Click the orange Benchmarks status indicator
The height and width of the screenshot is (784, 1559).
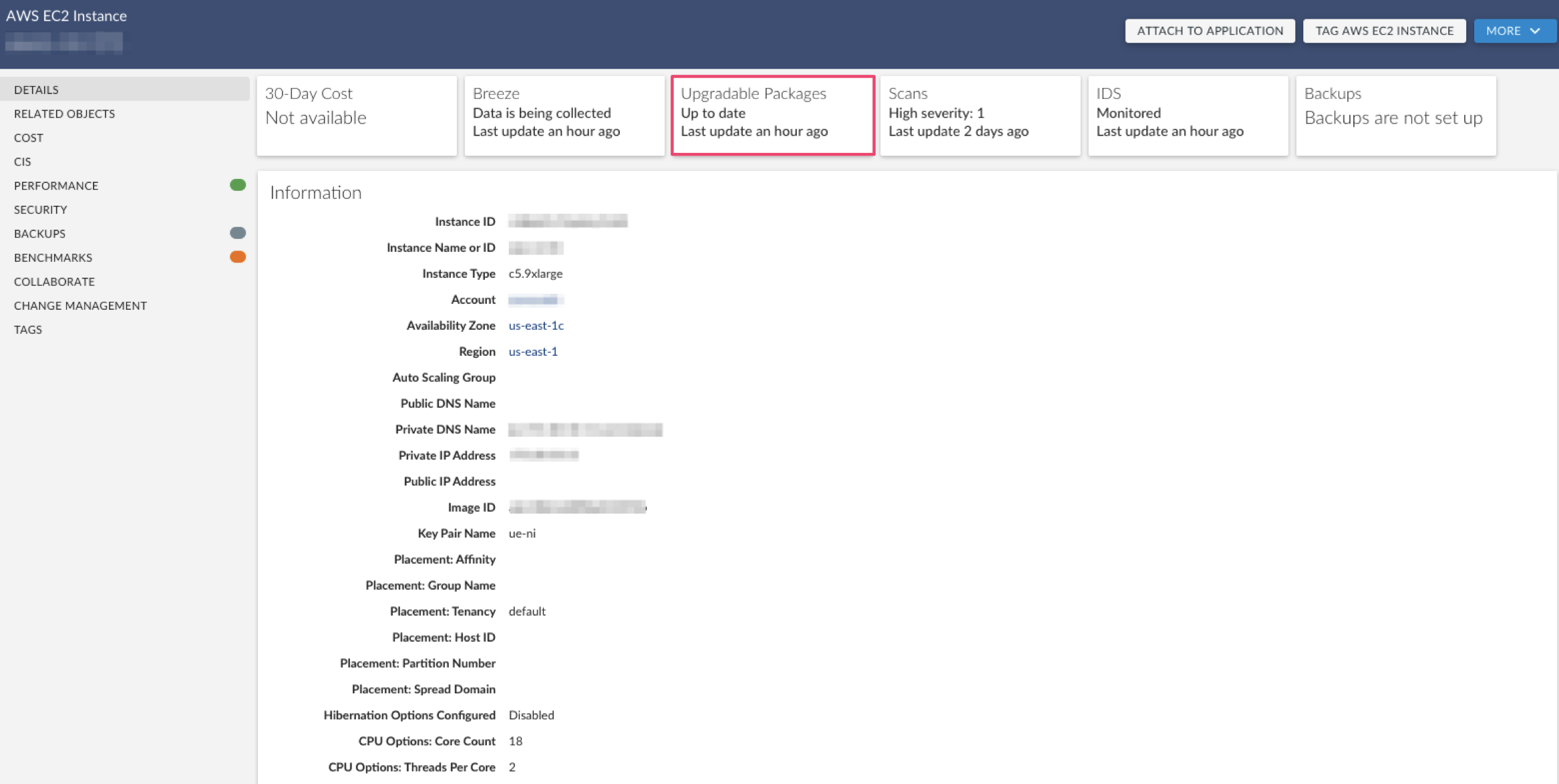(x=238, y=257)
